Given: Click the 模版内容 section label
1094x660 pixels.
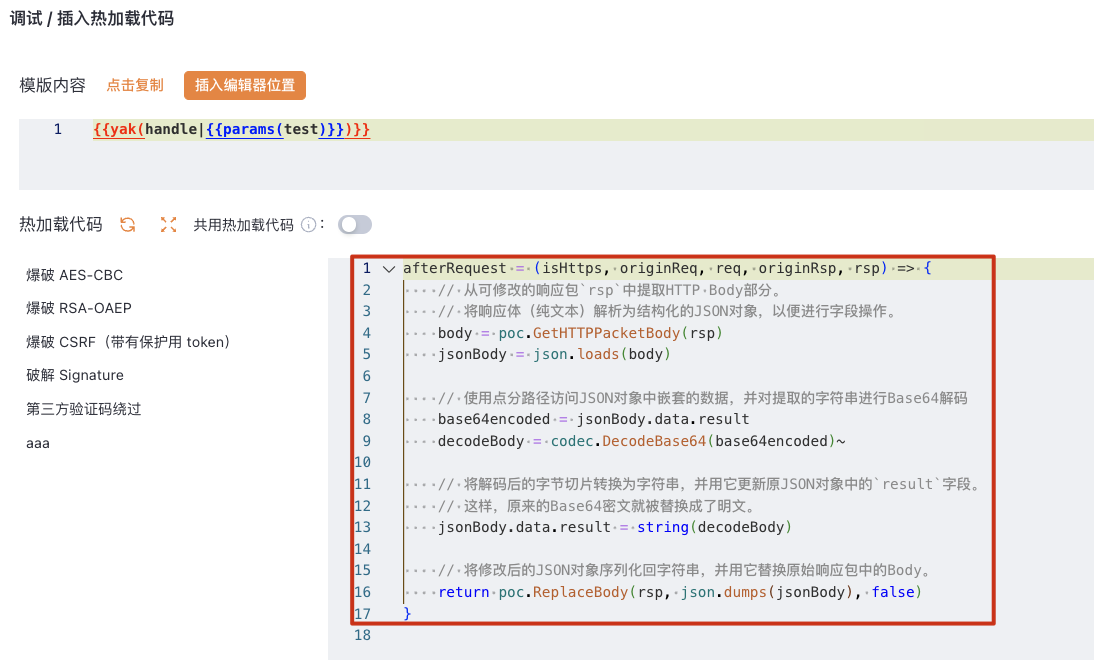Looking at the screenshot, I should point(52,85).
